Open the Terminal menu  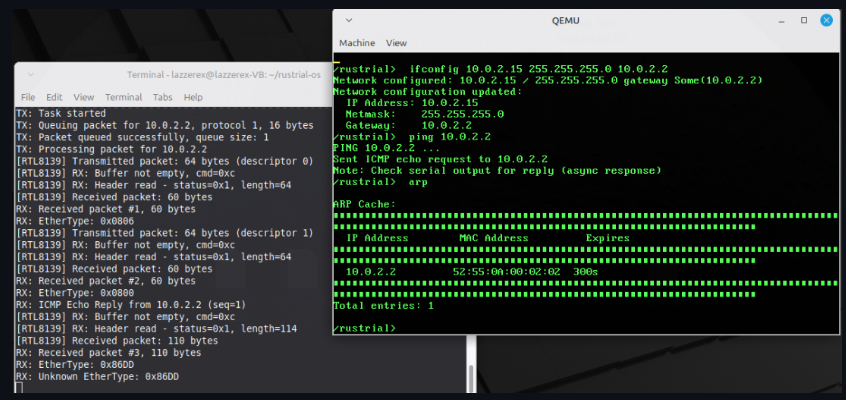click(x=124, y=97)
